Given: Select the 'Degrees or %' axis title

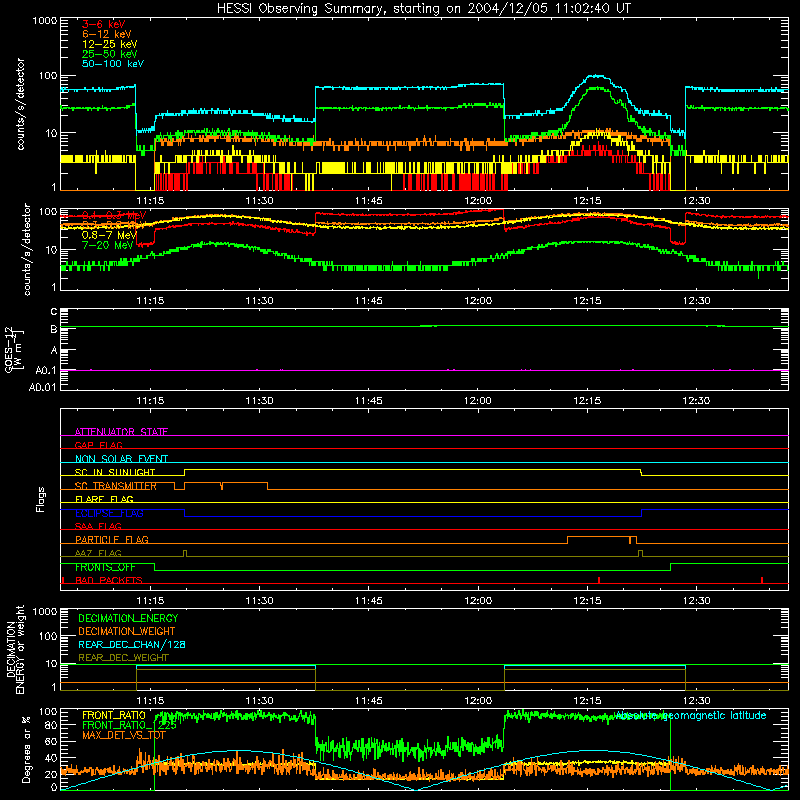Looking at the screenshot, I should 26,749.
